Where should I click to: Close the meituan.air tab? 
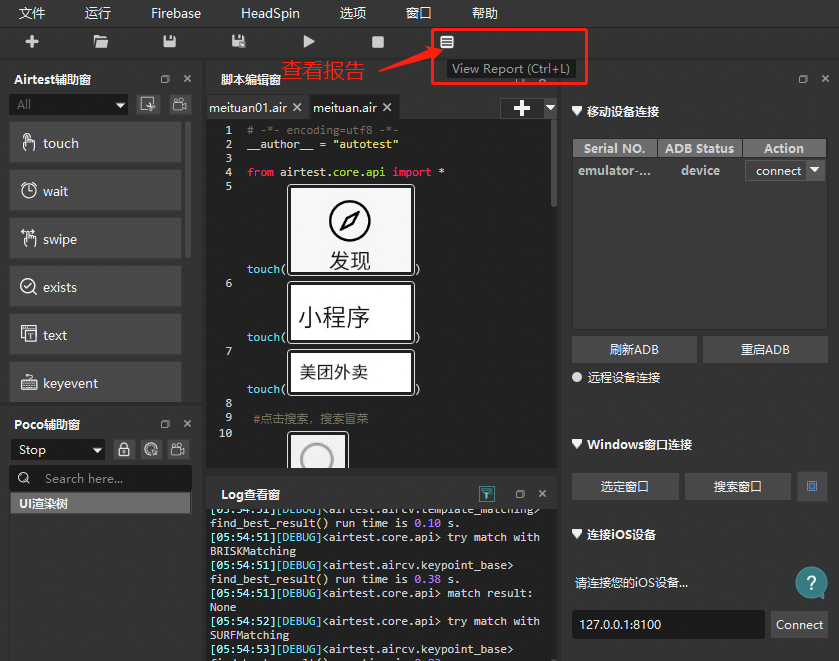coord(387,108)
